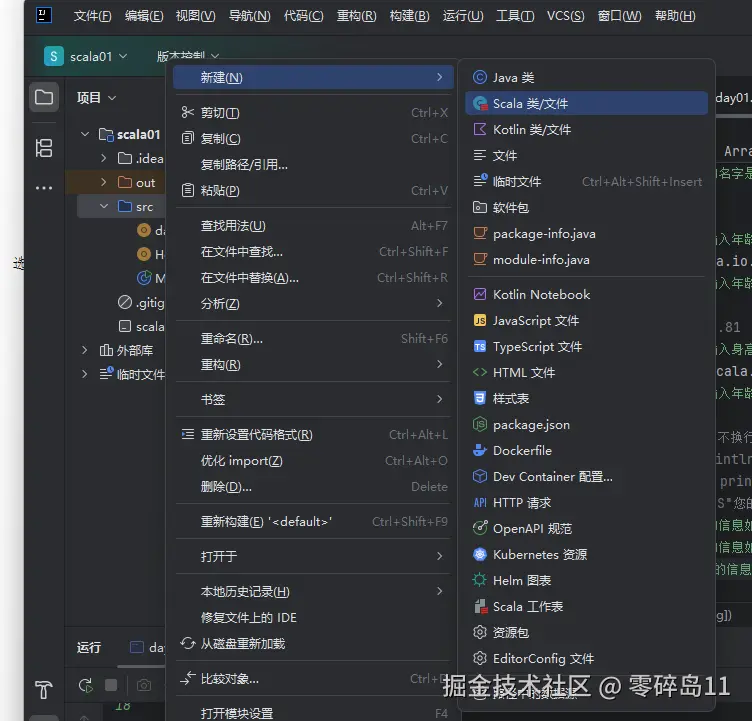
Task: Click the scissors Cut icon
Action: coord(188,112)
